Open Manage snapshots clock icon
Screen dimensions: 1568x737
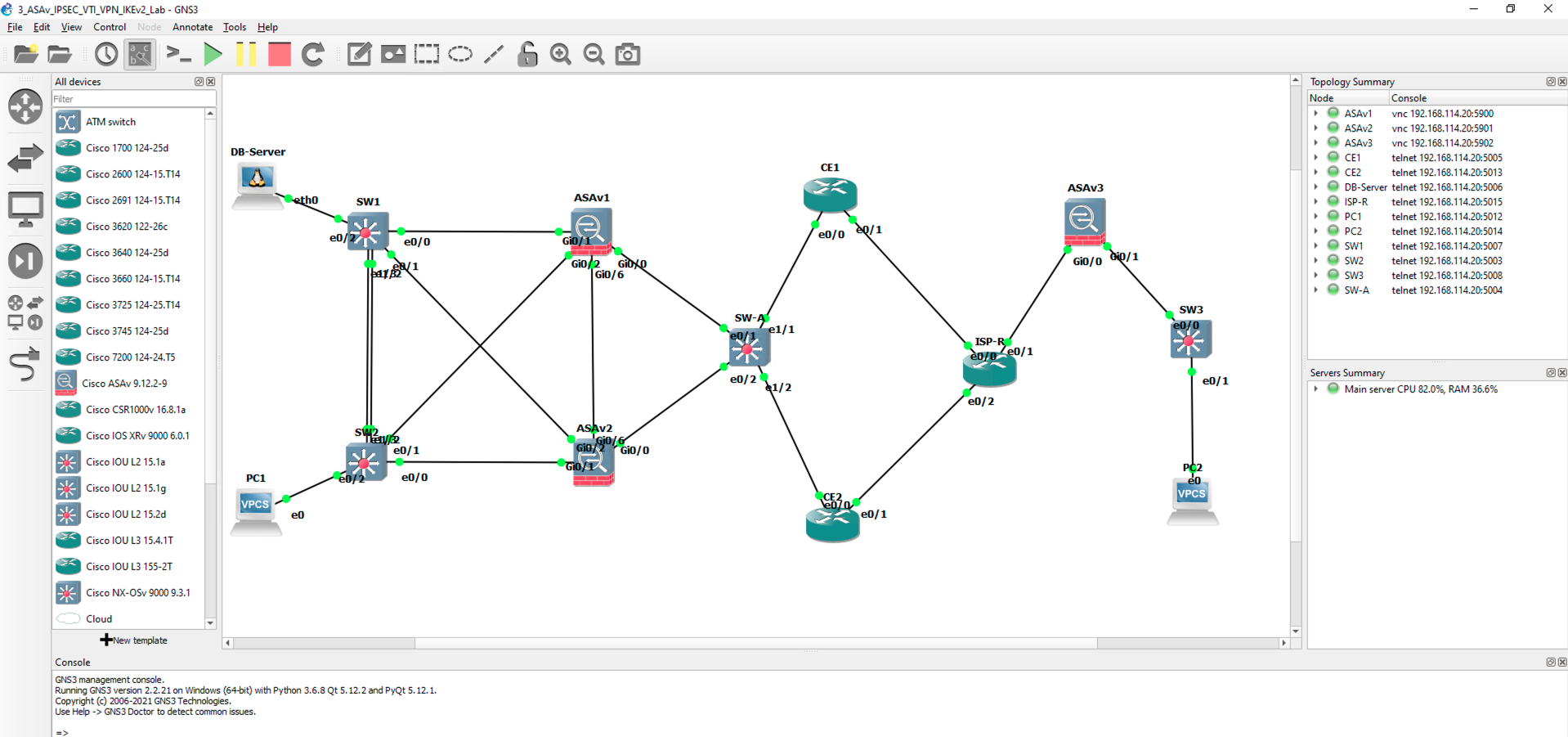[106, 55]
